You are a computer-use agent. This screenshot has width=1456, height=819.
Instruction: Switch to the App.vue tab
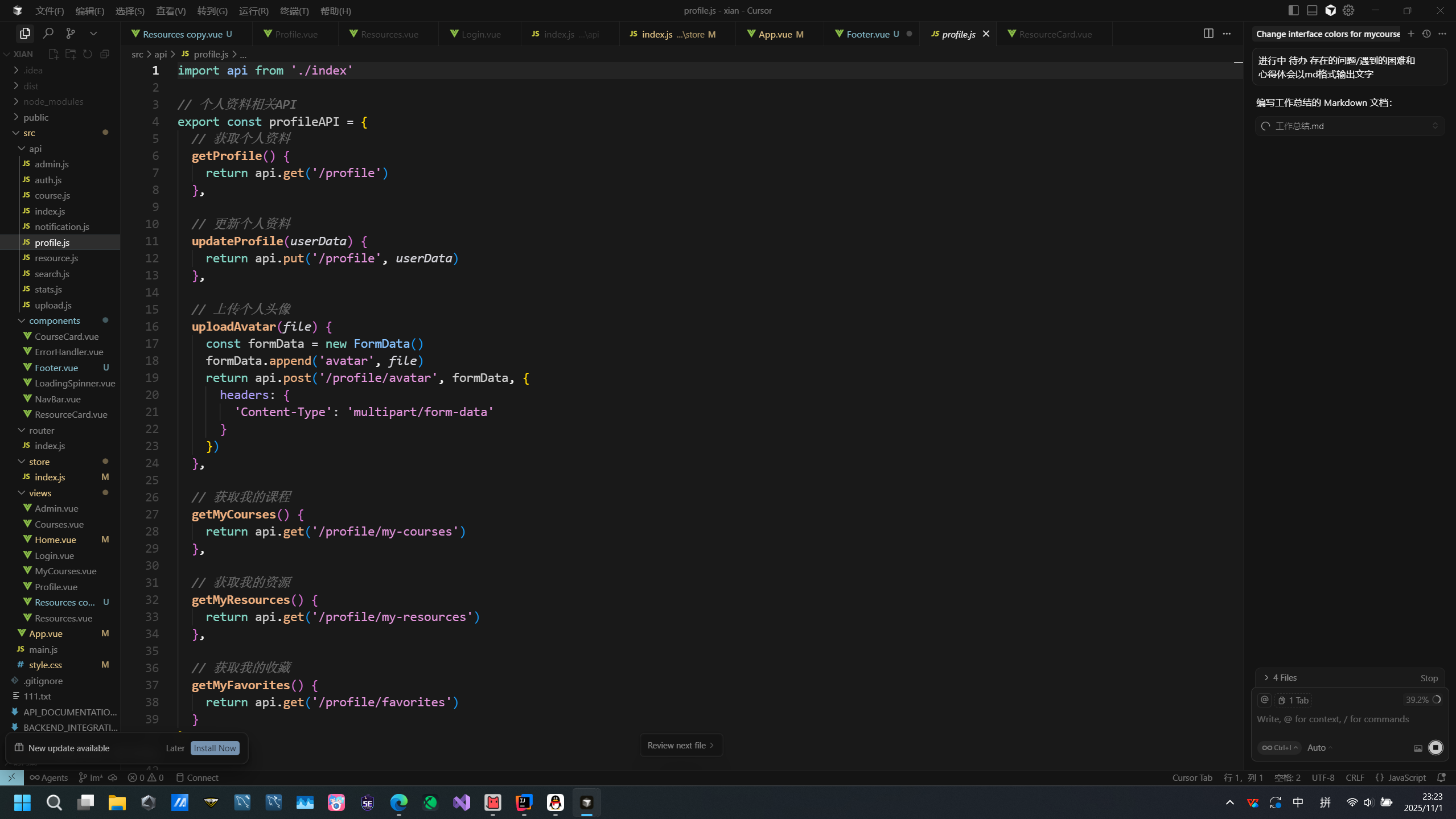775,34
